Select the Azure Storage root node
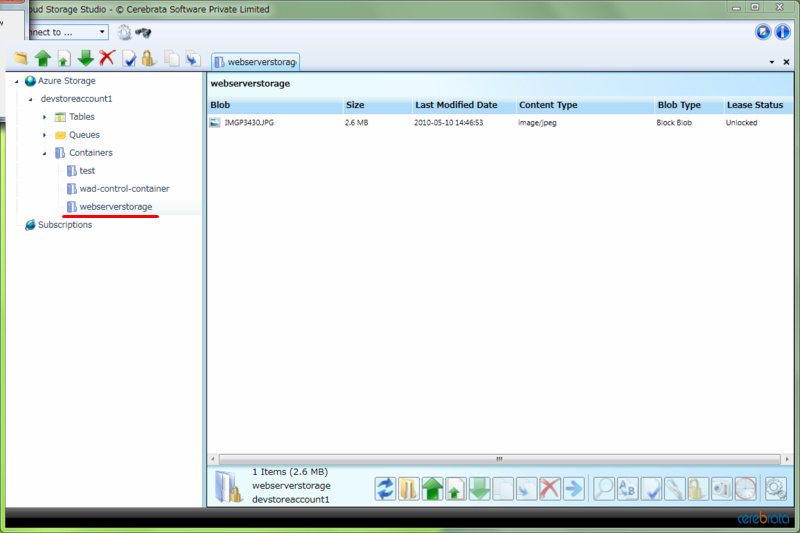This screenshot has height=533, width=800. pyautogui.click(x=67, y=81)
